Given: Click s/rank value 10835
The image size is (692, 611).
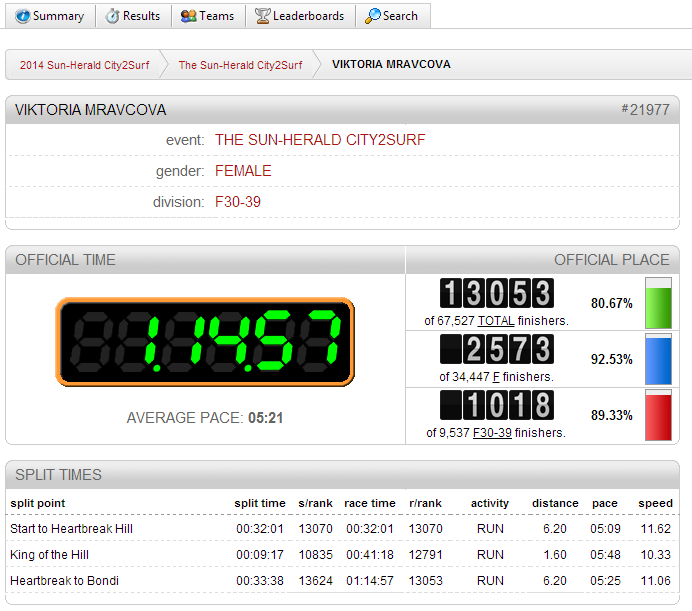Looking at the screenshot, I should 315,555.
